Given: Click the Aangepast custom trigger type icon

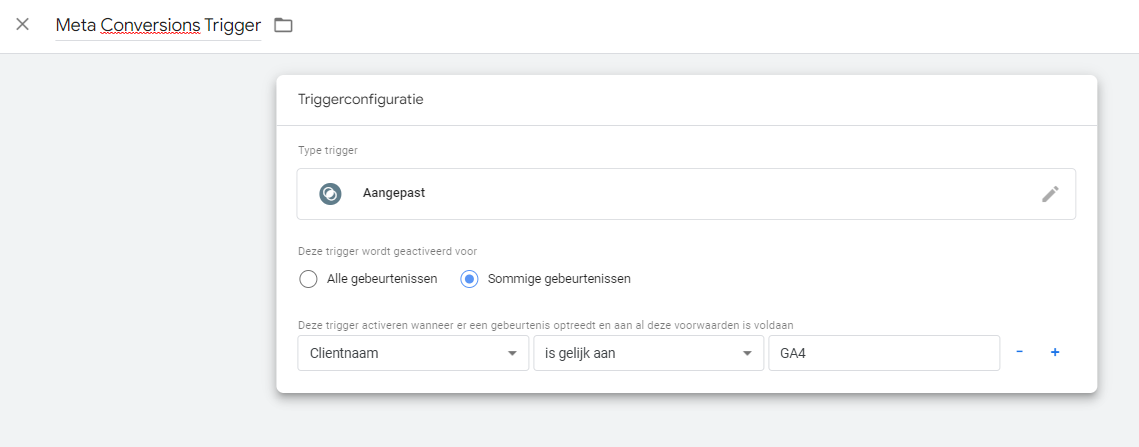Looking at the screenshot, I should (330, 194).
